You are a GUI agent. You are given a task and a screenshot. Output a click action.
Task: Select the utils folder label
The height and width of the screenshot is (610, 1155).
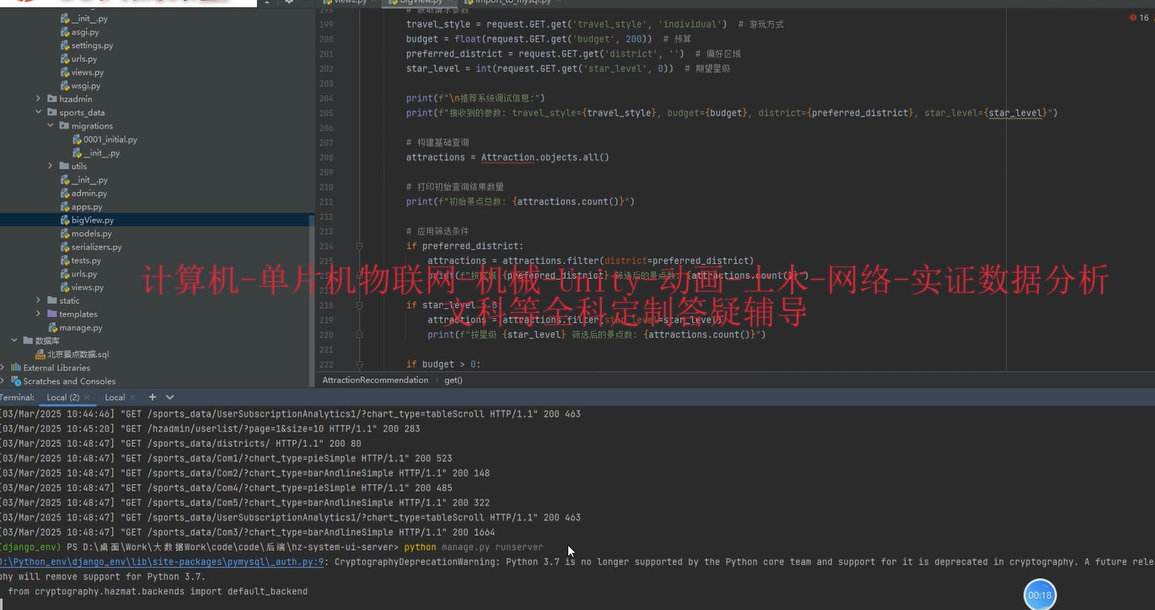[79, 166]
